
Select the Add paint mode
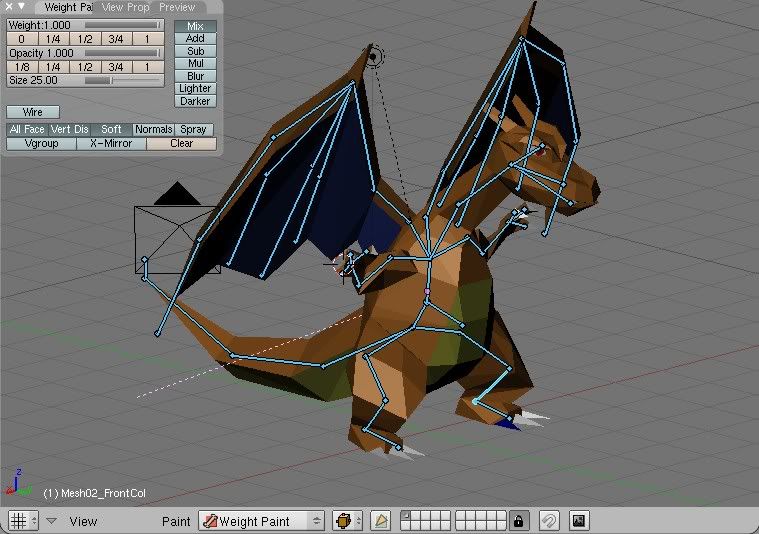[195, 38]
